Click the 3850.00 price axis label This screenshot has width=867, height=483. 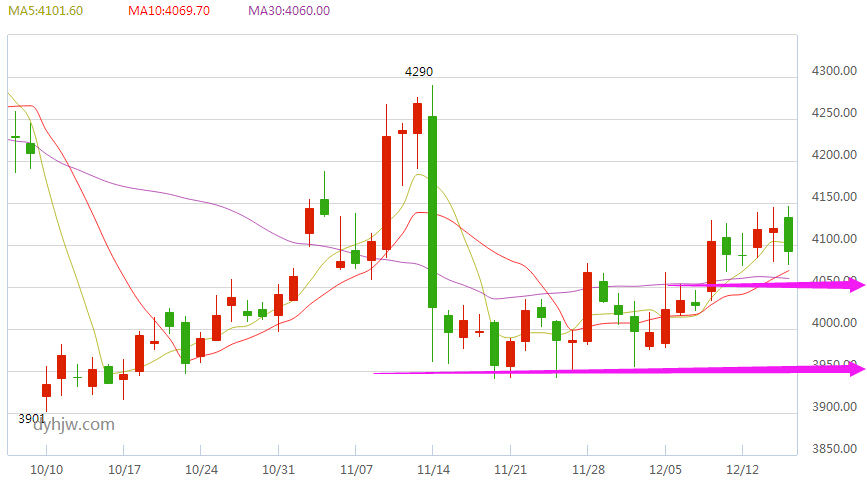click(834, 449)
